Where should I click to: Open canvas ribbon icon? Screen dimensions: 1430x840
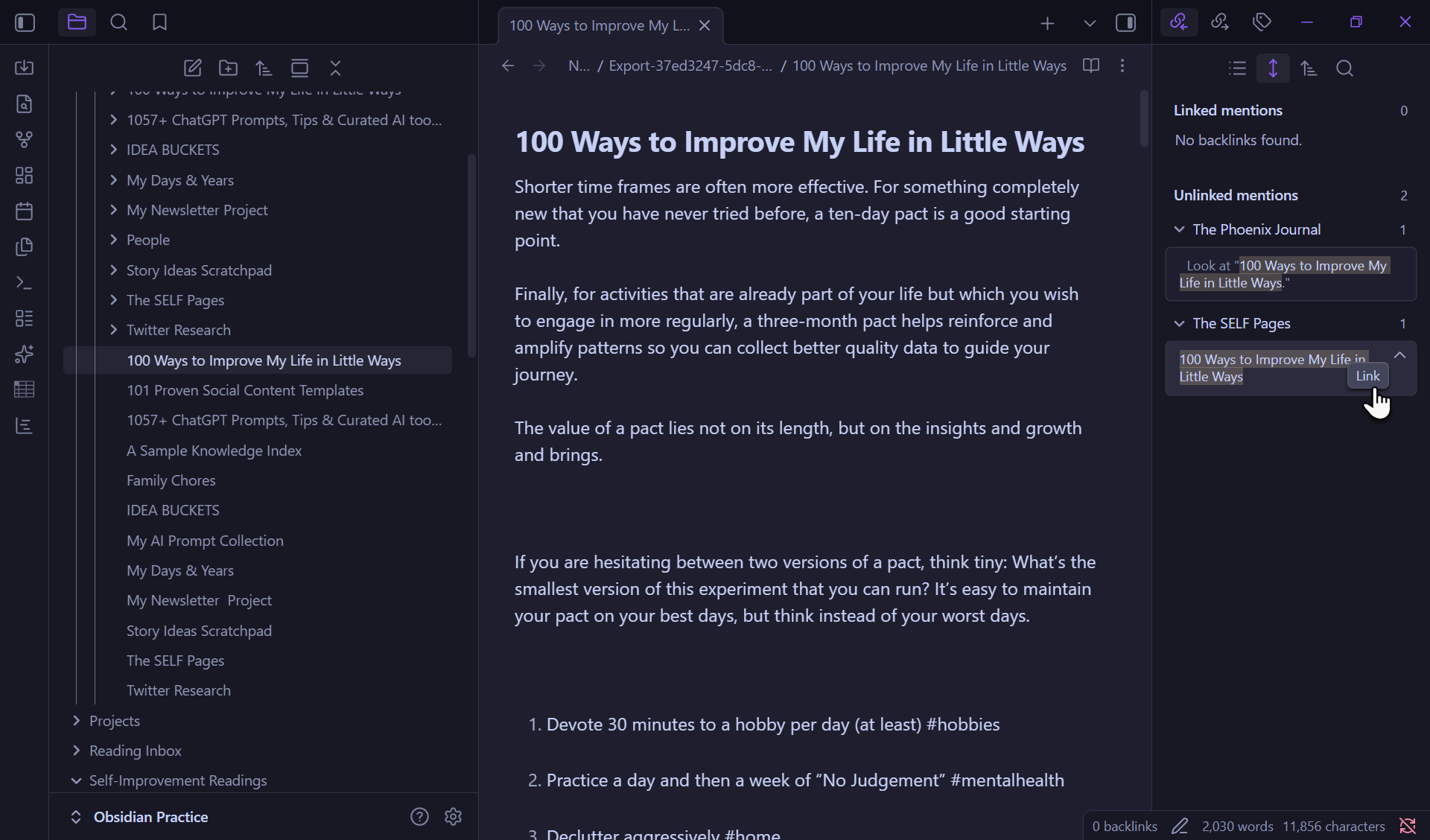(24, 175)
